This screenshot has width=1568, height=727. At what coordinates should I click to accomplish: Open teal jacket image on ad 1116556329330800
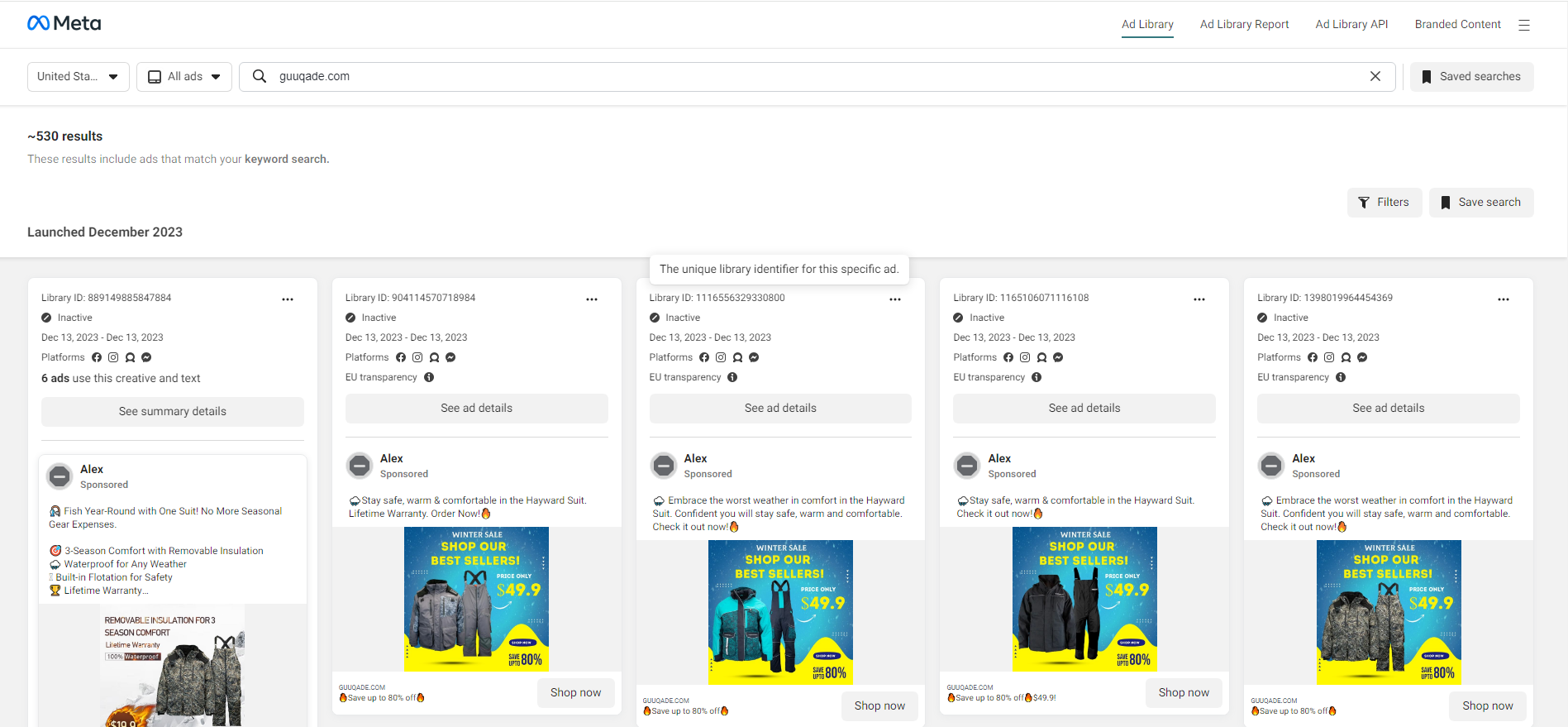click(780, 612)
